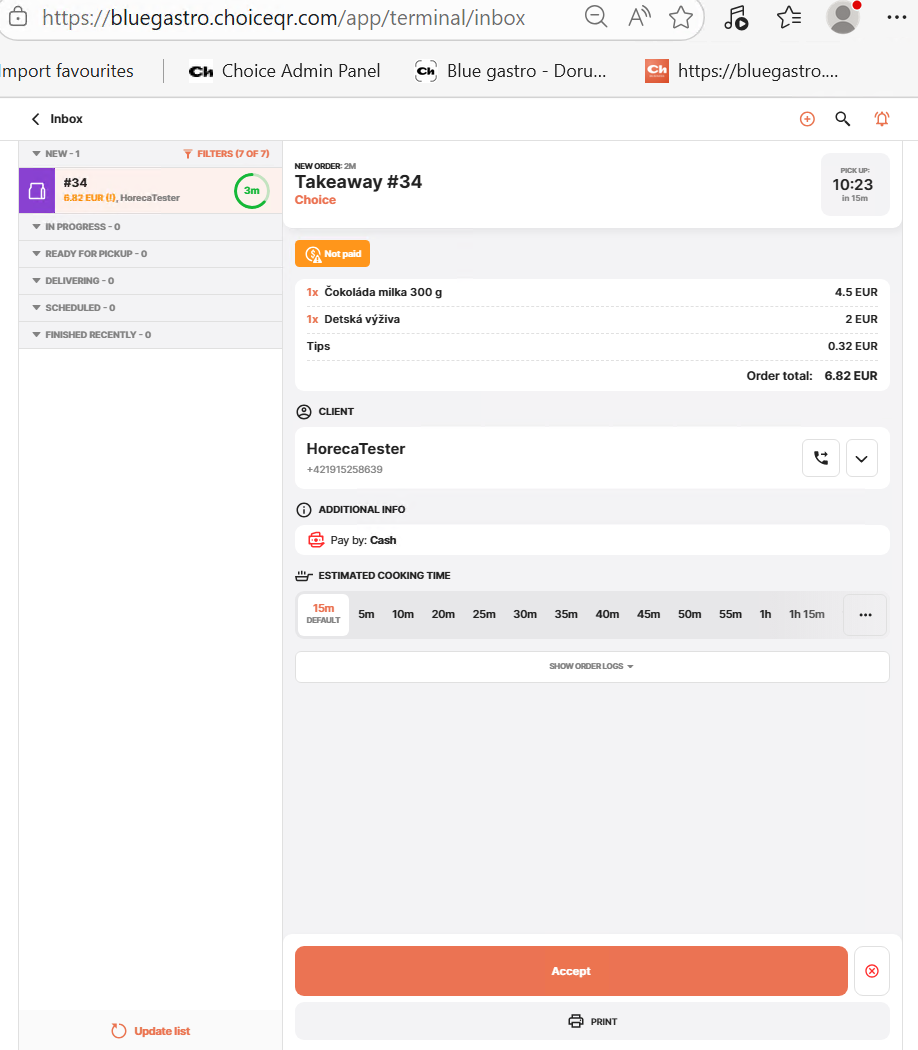918x1050 pixels.
Task: Click the browser favourites star icon
Action: pyautogui.click(x=681, y=17)
